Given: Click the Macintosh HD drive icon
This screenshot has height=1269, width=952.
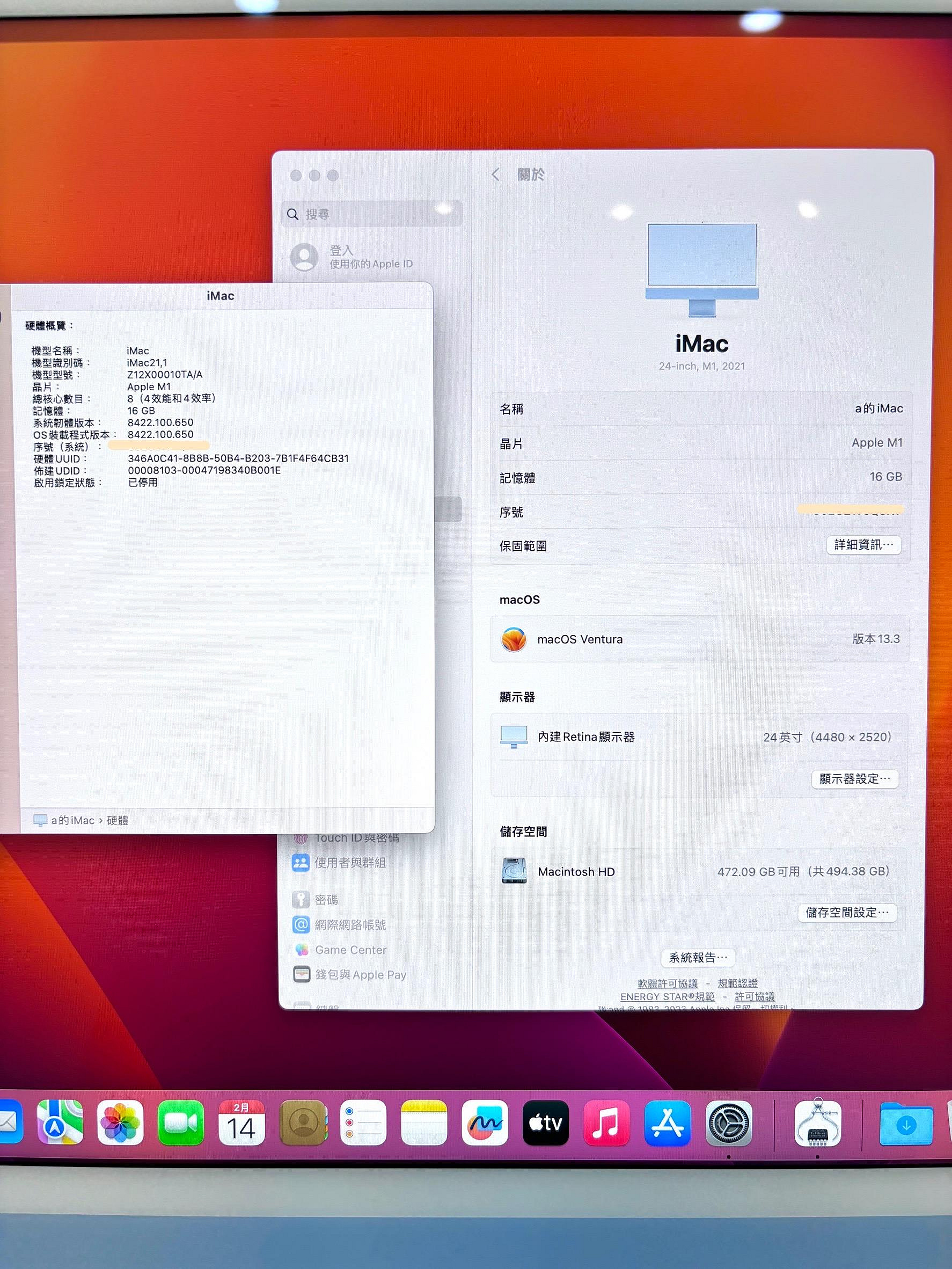Looking at the screenshot, I should 514,871.
